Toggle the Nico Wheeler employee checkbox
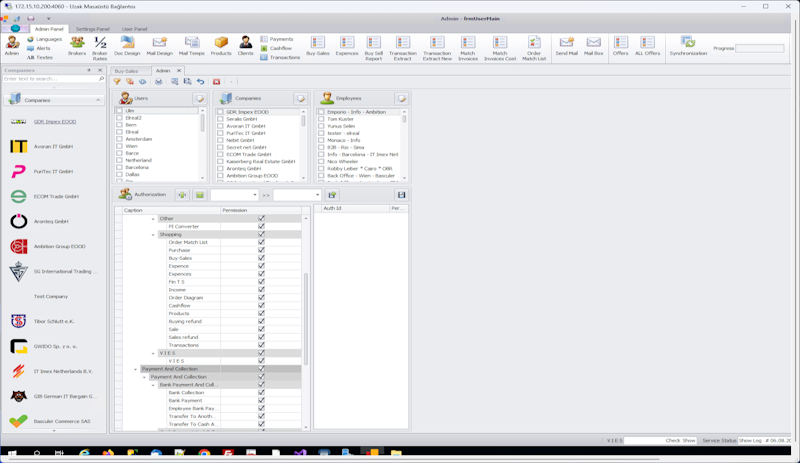 (321, 161)
